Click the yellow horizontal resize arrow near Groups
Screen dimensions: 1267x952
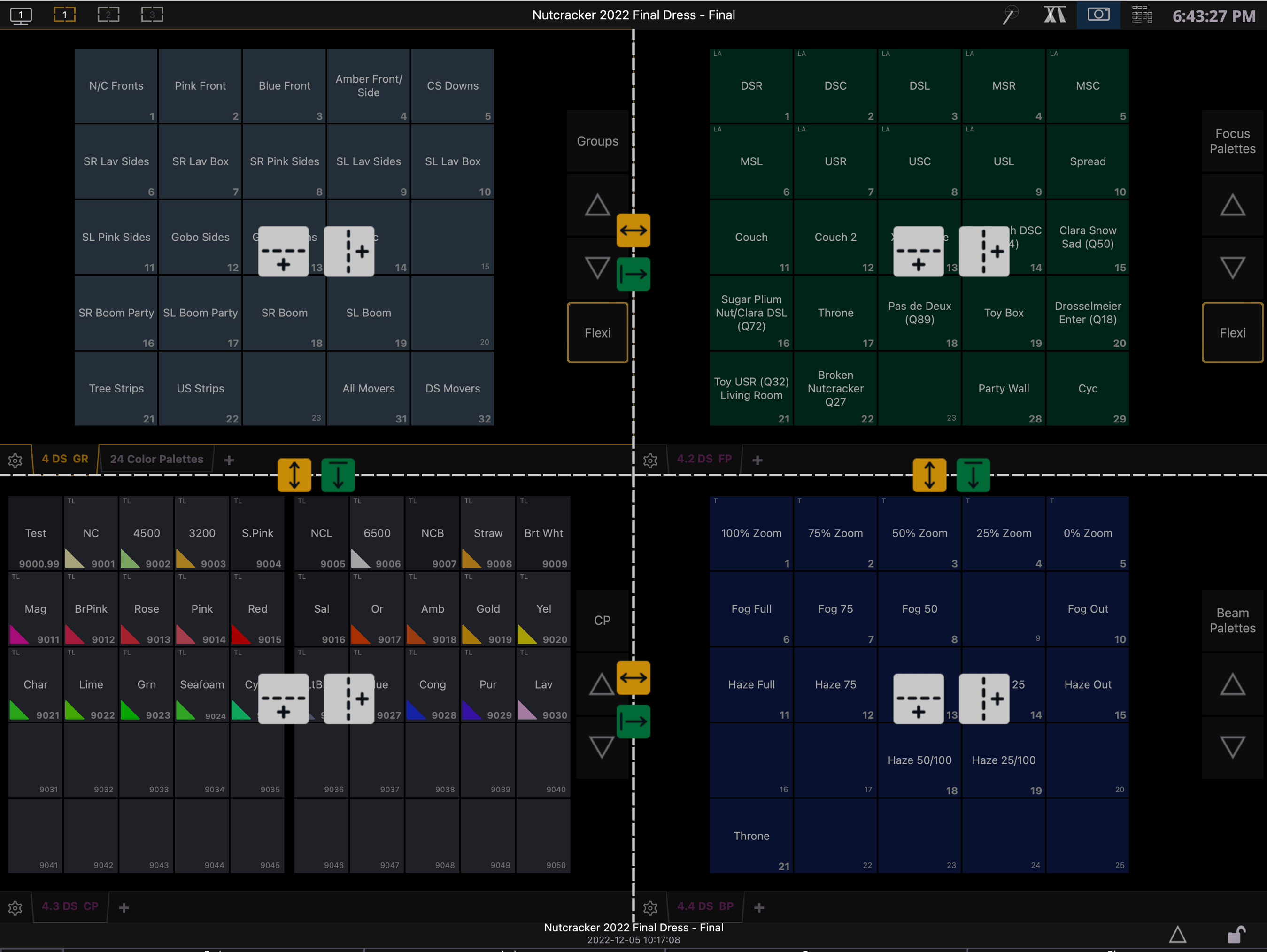pos(633,230)
